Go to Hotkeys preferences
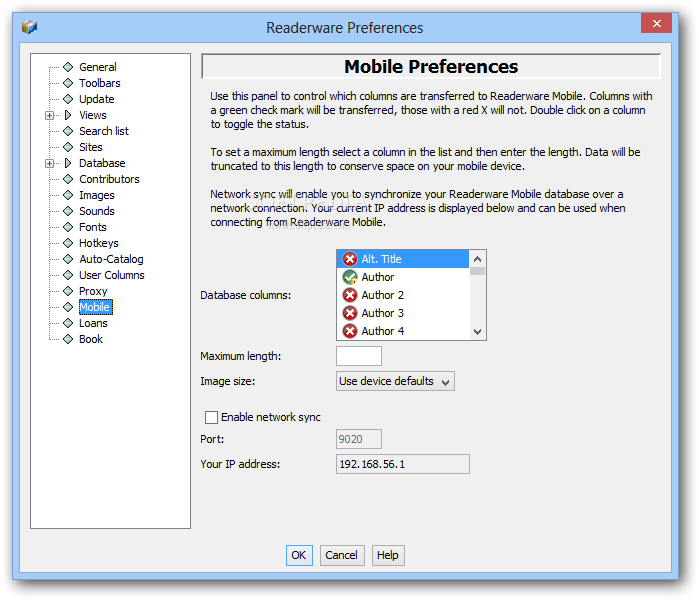This screenshot has height=600, width=699. (x=99, y=243)
